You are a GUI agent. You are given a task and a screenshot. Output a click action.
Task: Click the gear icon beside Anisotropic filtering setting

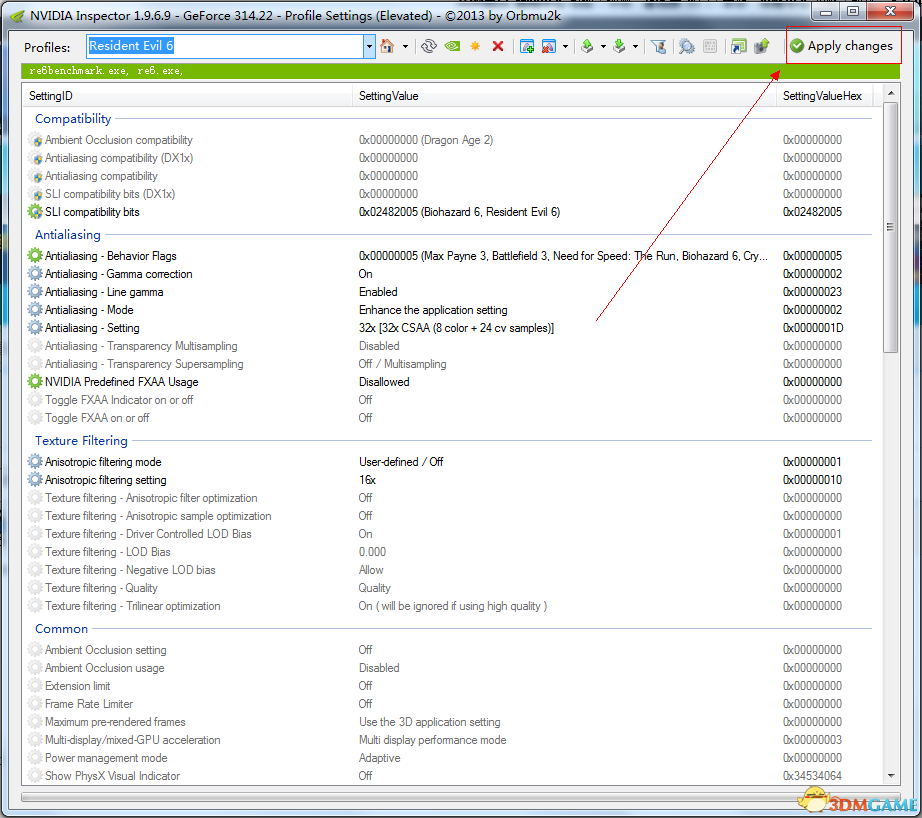pos(35,480)
